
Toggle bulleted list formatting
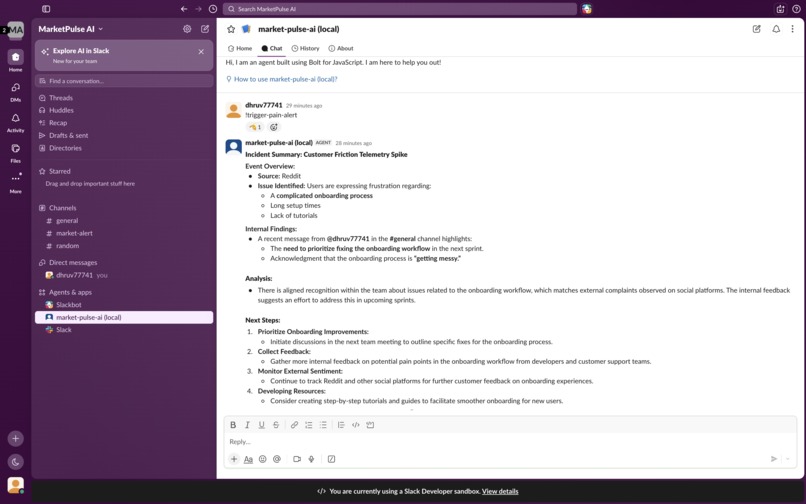tap(323, 425)
